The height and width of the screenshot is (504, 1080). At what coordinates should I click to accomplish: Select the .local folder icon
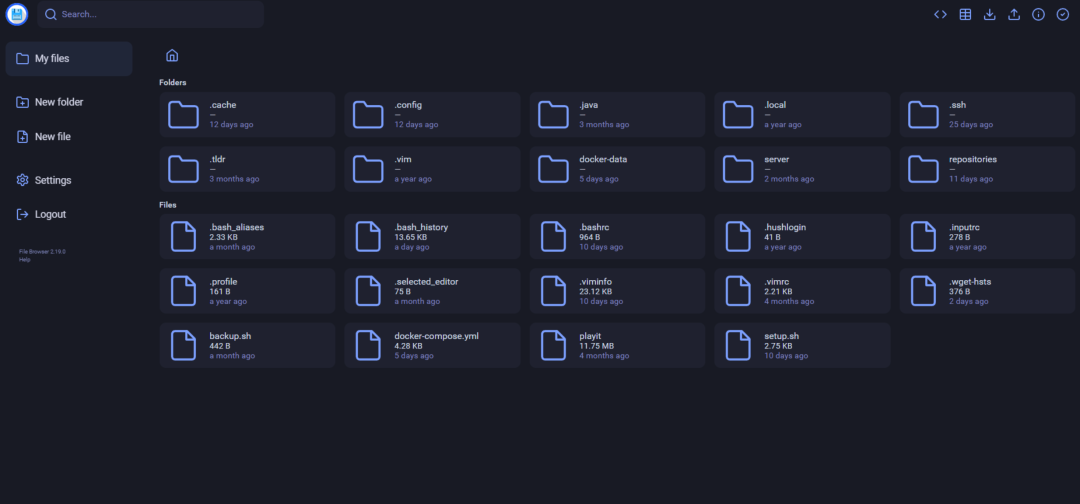pos(738,114)
